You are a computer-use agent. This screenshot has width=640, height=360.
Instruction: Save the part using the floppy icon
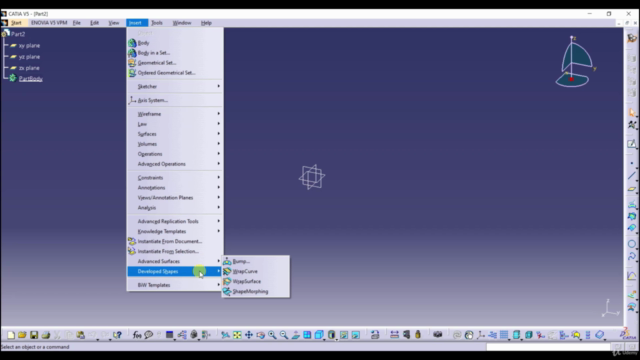[x=34, y=335]
